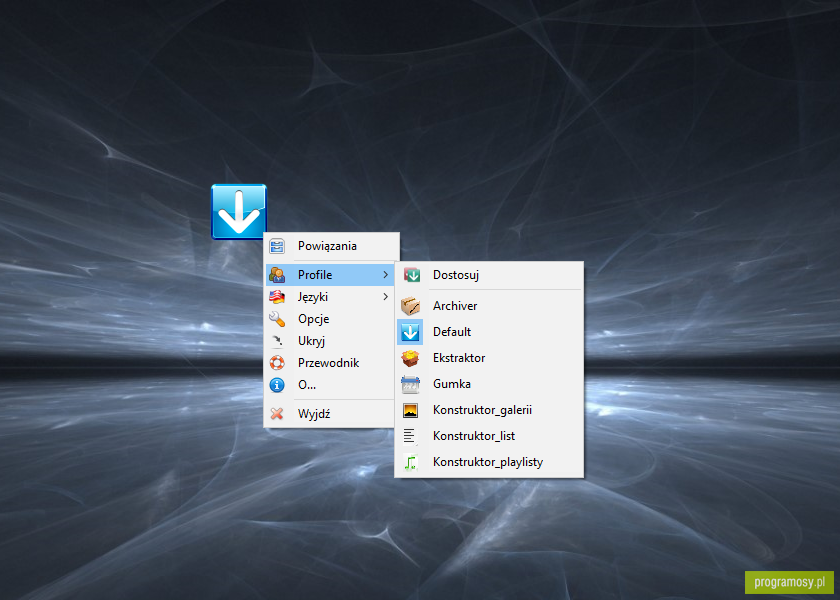Image resolution: width=840 pixels, height=600 pixels.
Task: Click the Przewodnik lifebuoy icon
Action: coord(277,363)
